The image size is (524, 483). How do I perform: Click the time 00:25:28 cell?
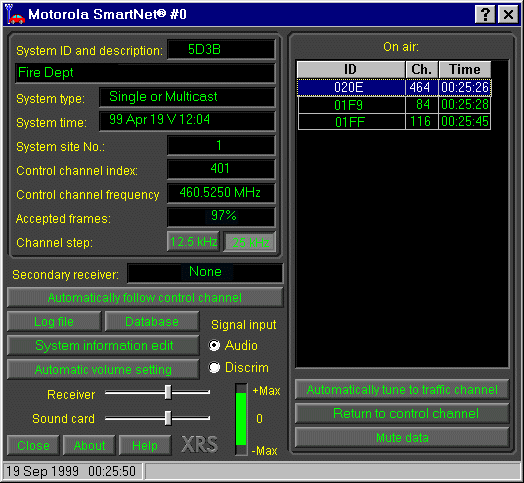coord(465,105)
